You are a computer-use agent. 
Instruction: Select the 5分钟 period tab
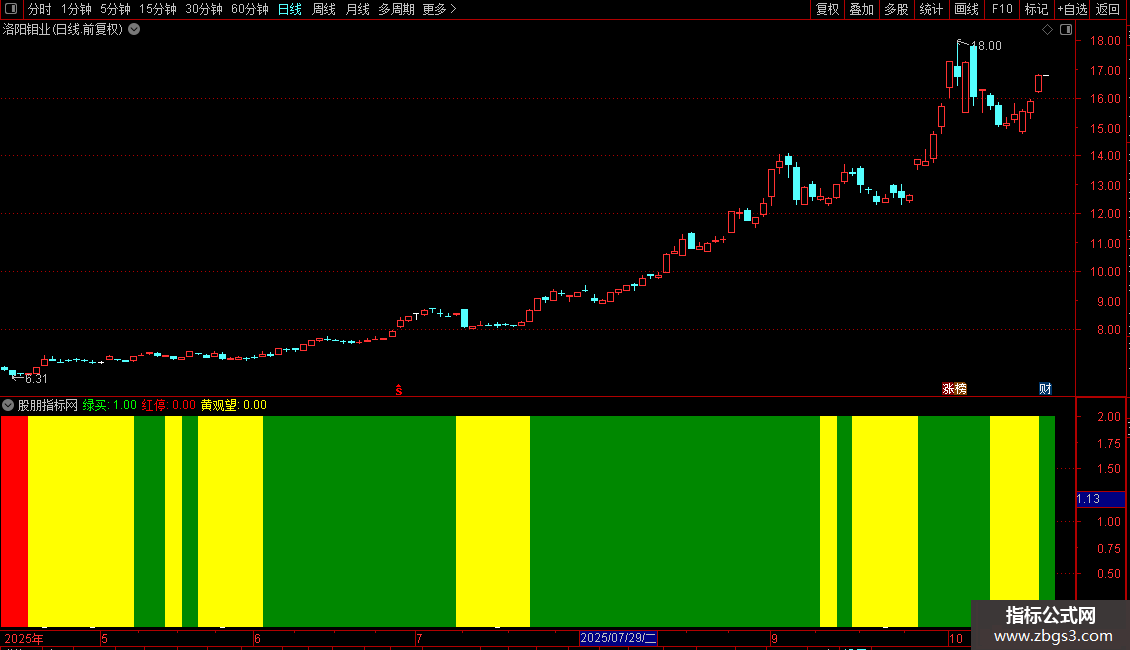[x=115, y=9]
